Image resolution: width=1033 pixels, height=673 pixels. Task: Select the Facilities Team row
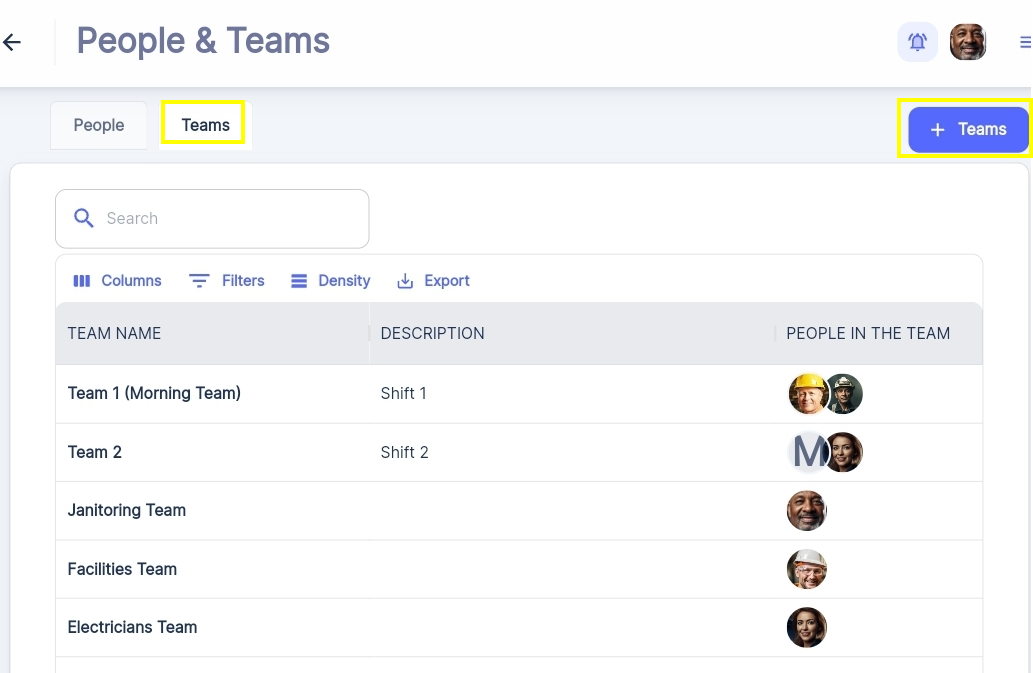click(122, 569)
